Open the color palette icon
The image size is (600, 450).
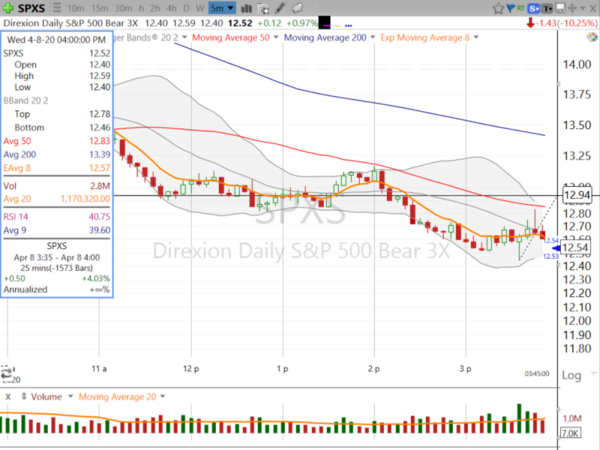point(592,37)
